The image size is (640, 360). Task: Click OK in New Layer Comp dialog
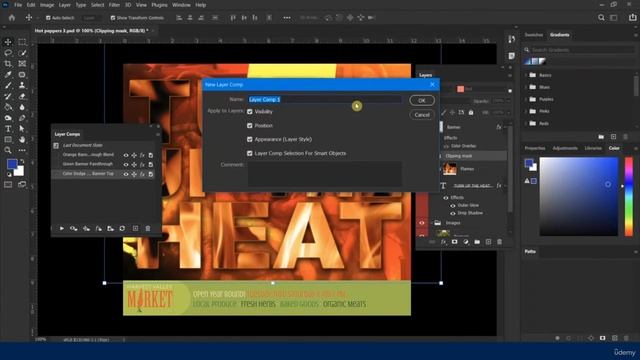[422, 100]
